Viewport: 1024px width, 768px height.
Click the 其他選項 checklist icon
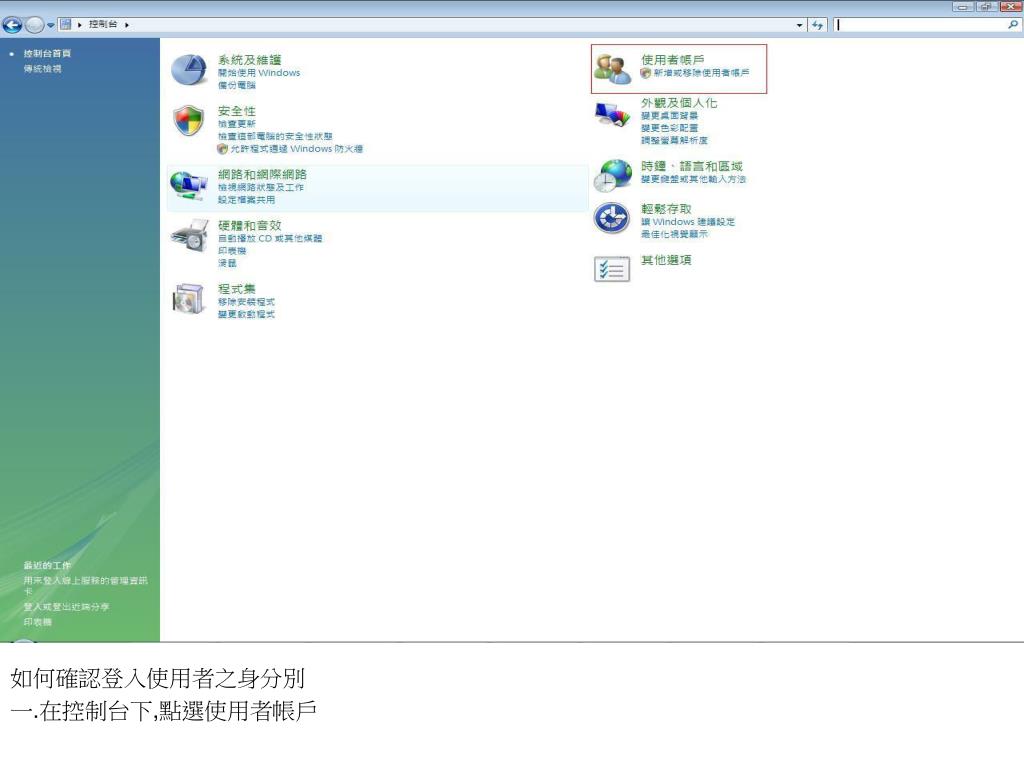pos(612,268)
